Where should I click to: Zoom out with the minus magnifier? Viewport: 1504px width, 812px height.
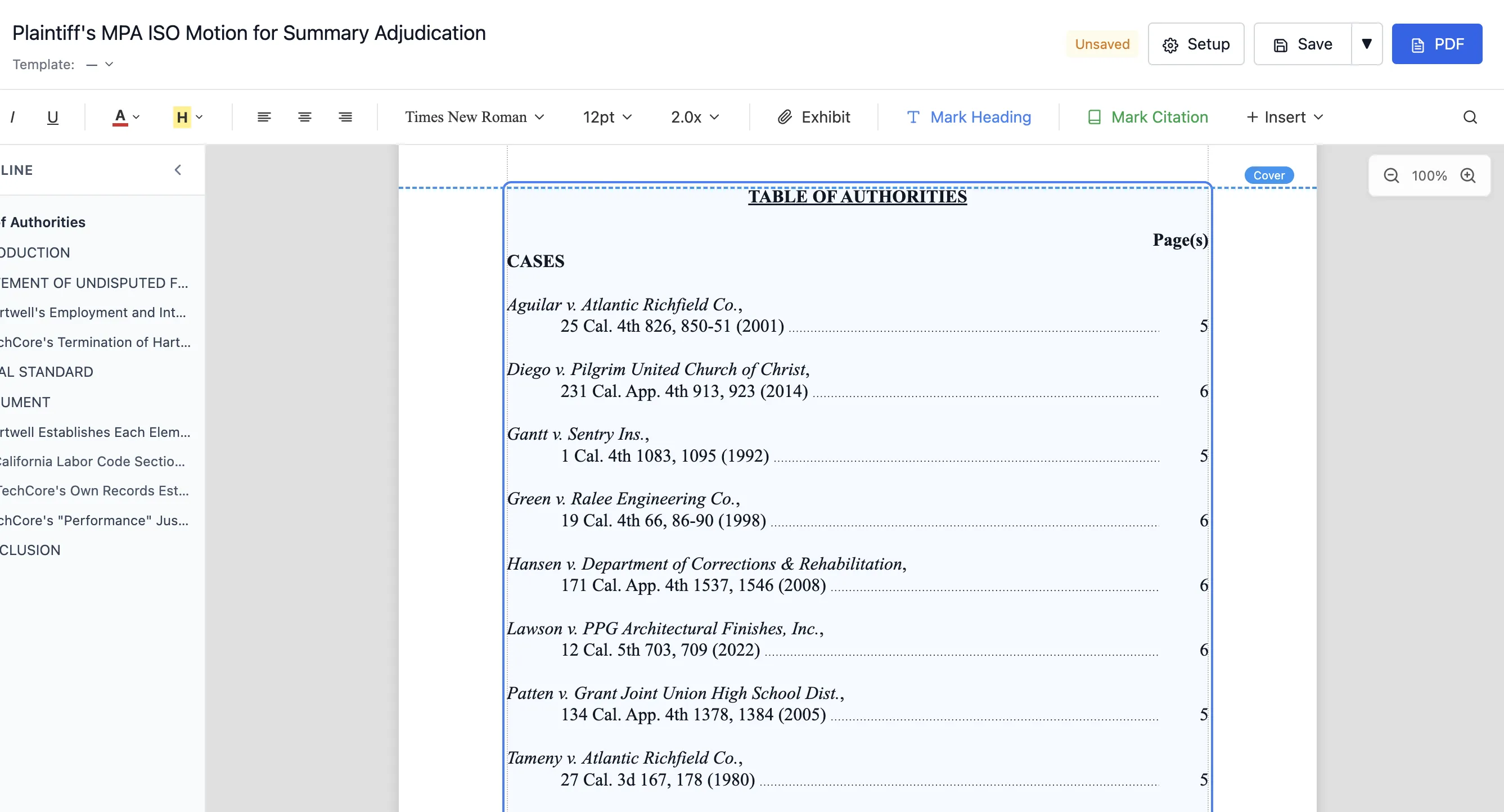[x=1392, y=175]
